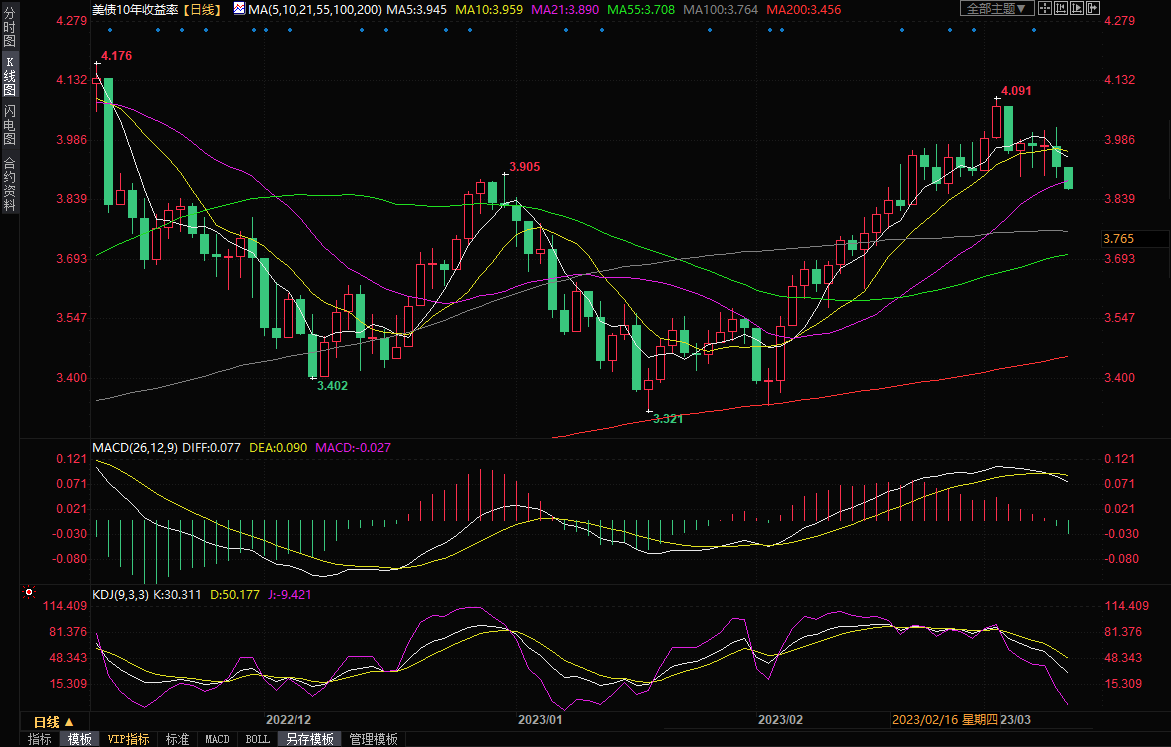Open the 合约资料 side tab
Viewport: 1171px width, 747px height.
9,184
